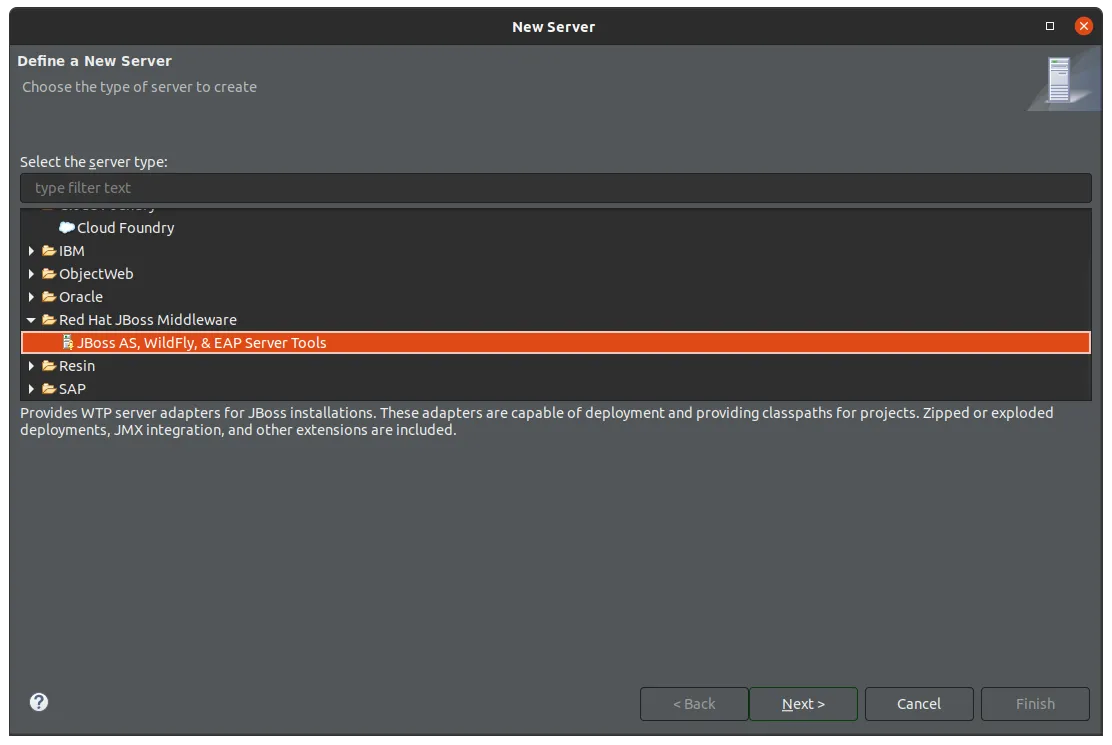Click the help question mark icon
Viewport: 1112px width, 745px height.
point(39,702)
